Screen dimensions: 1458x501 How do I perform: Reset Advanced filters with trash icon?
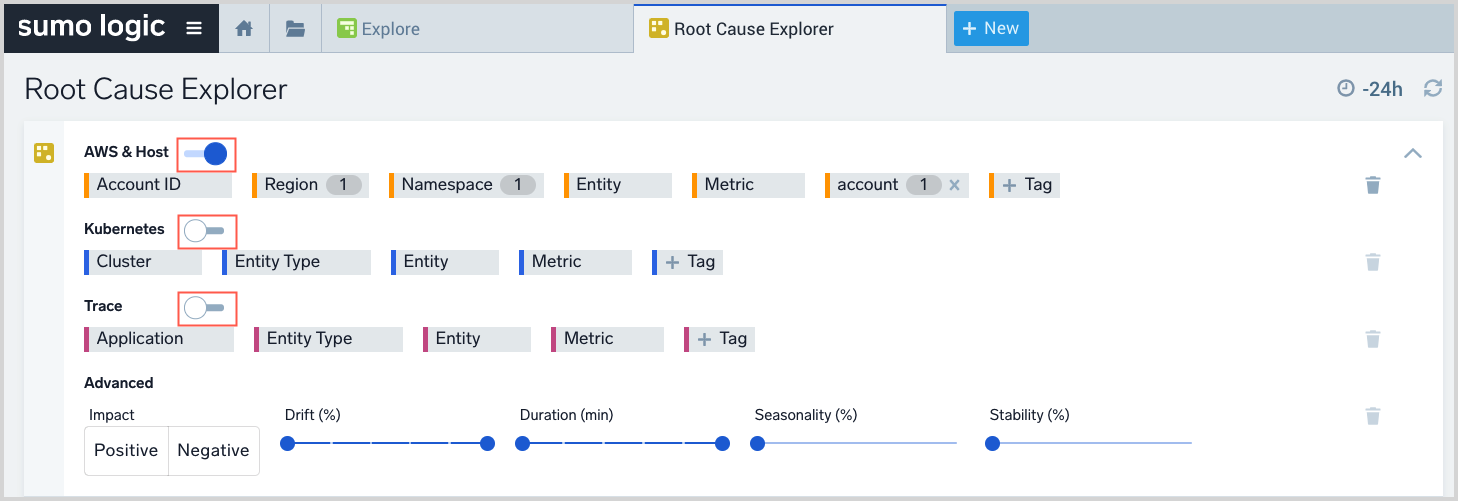click(x=1373, y=416)
